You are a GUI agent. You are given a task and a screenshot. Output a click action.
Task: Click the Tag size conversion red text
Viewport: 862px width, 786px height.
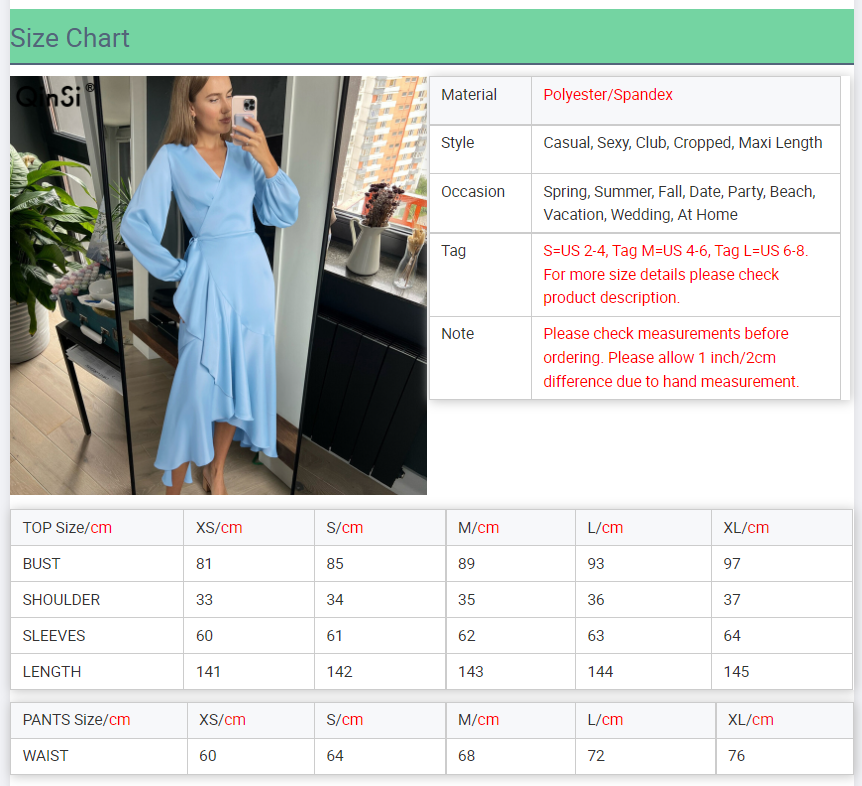(675, 274)
